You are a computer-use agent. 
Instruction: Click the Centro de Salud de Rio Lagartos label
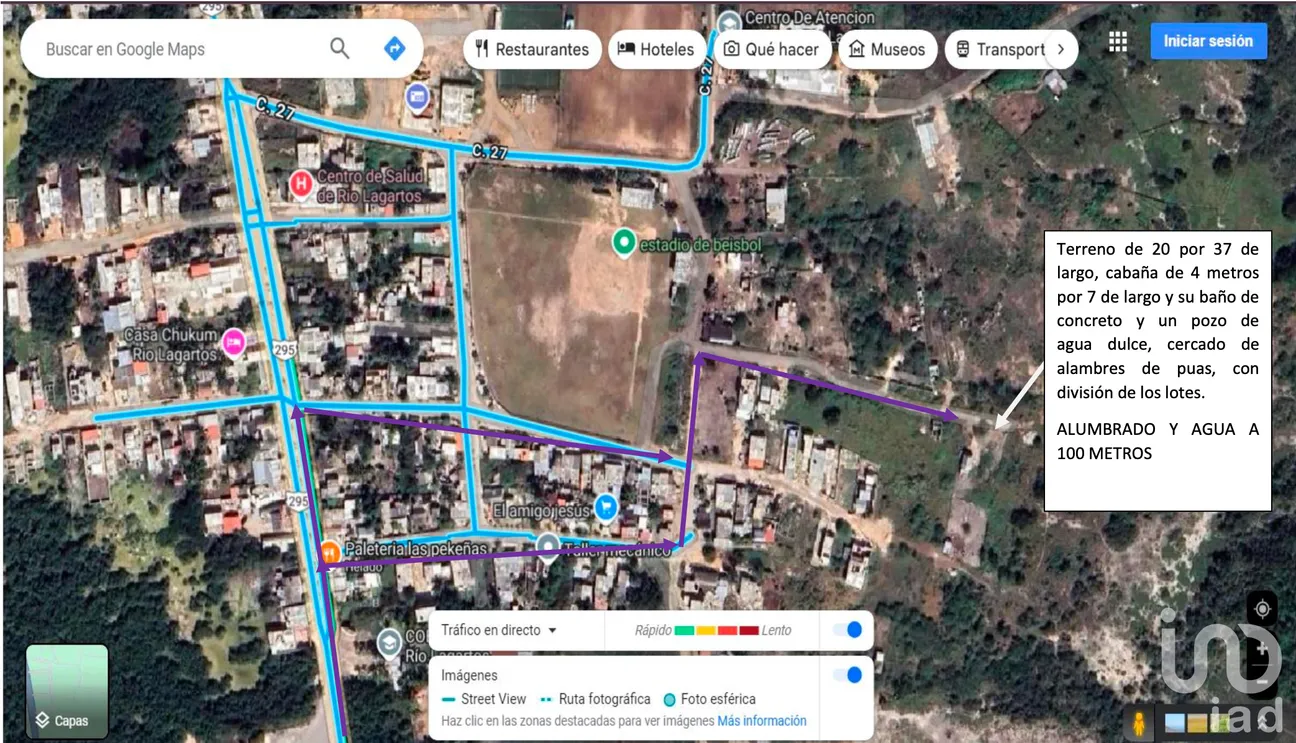[369, 187]
